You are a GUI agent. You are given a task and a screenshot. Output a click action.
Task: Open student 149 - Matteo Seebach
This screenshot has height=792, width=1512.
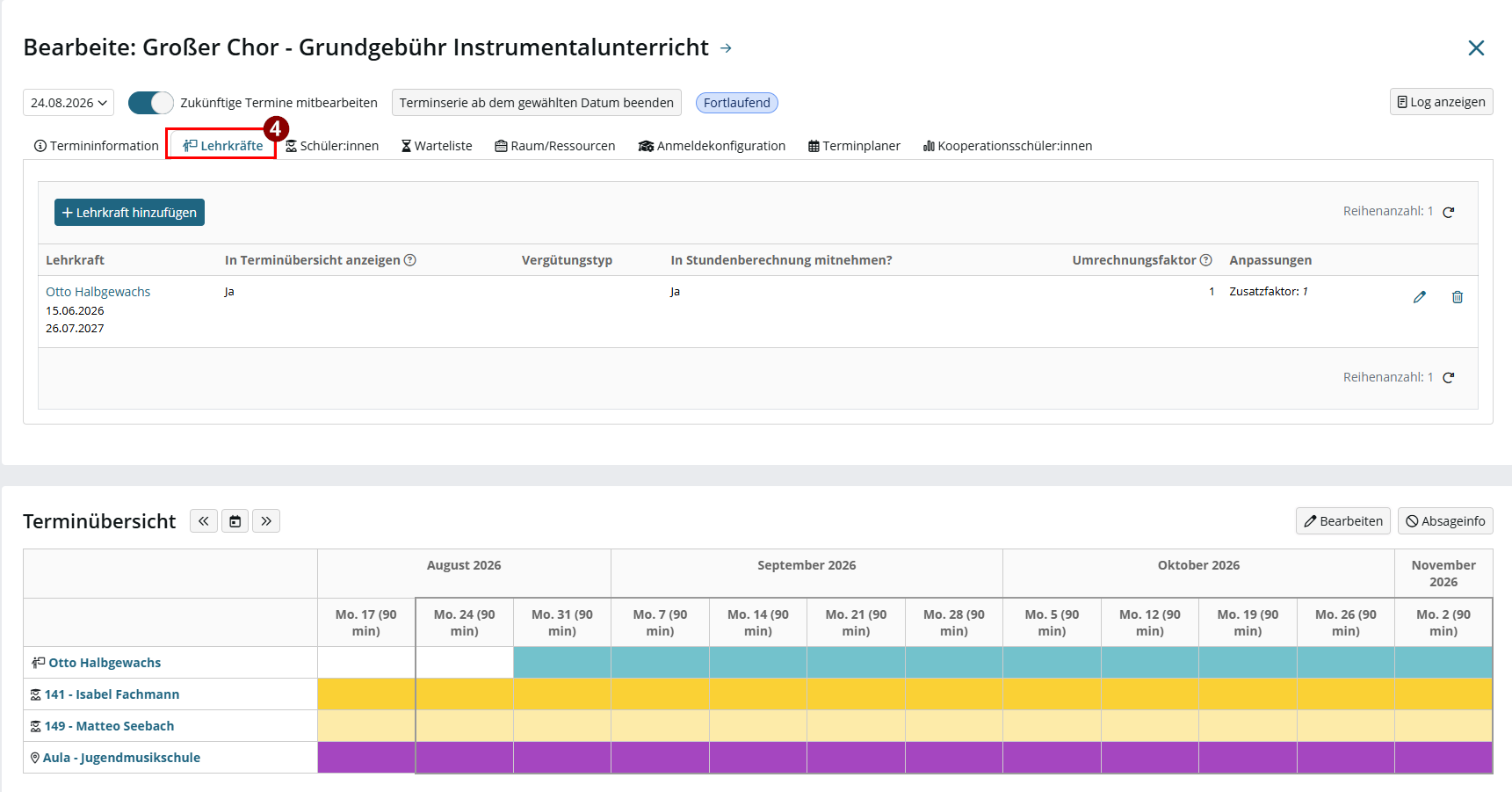[109, 726]
